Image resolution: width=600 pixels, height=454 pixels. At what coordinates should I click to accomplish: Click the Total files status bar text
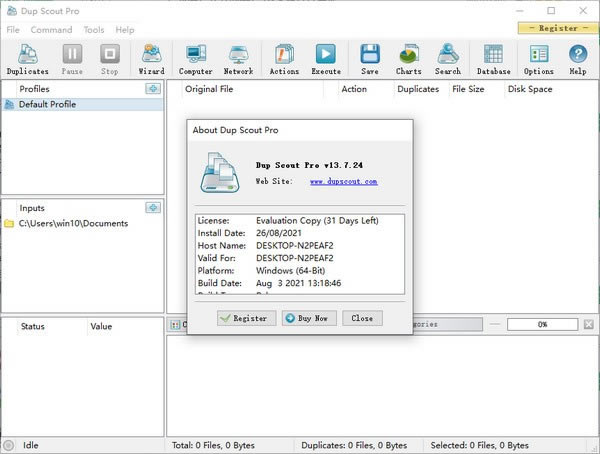click(x=213, y=445)
